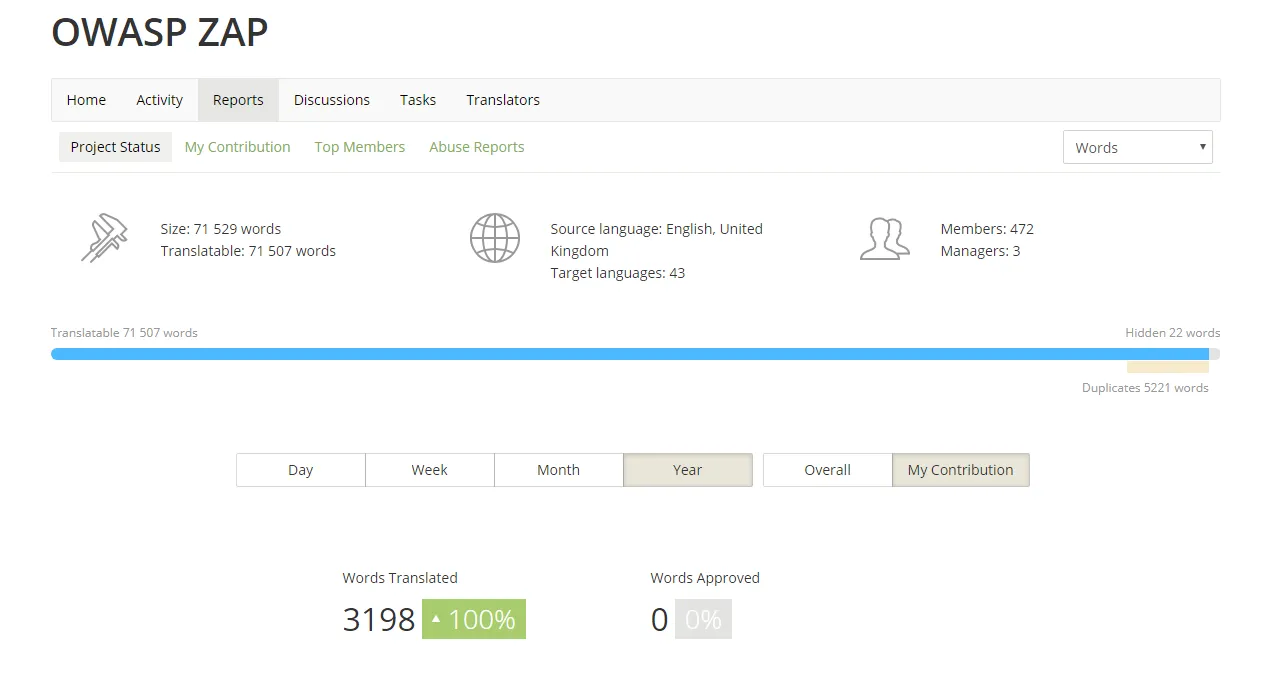Open the Translators tab

(503, 100)
